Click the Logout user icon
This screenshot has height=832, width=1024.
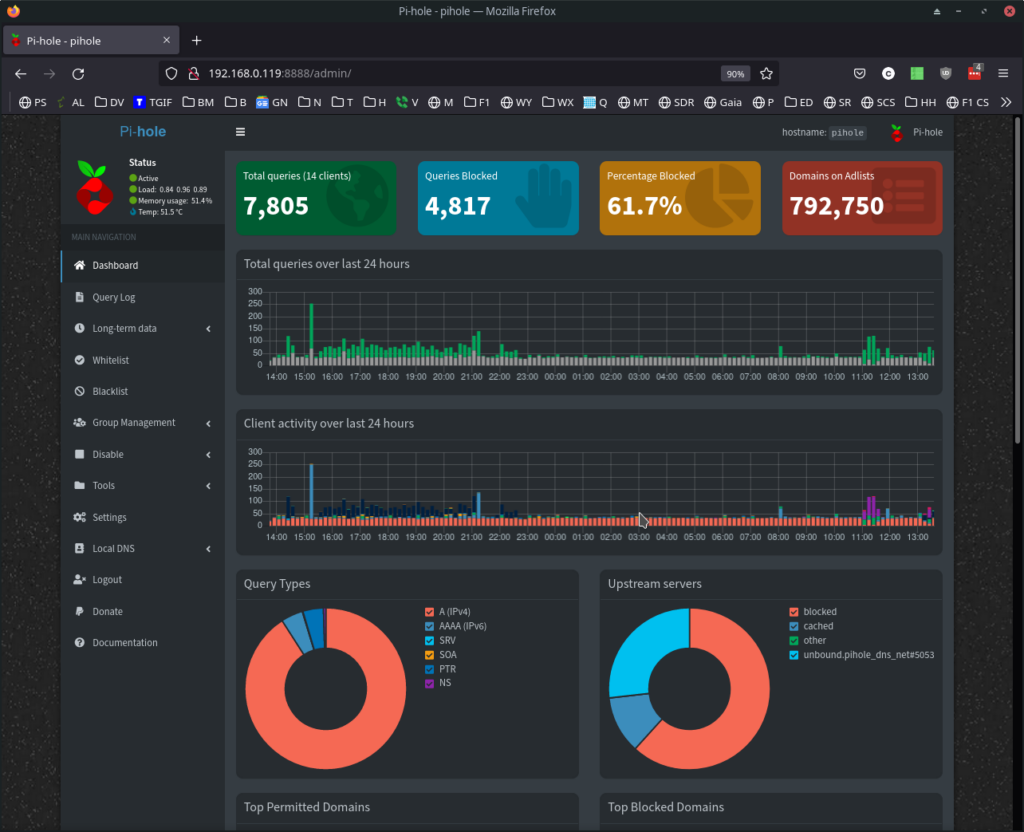coord(79,580)
